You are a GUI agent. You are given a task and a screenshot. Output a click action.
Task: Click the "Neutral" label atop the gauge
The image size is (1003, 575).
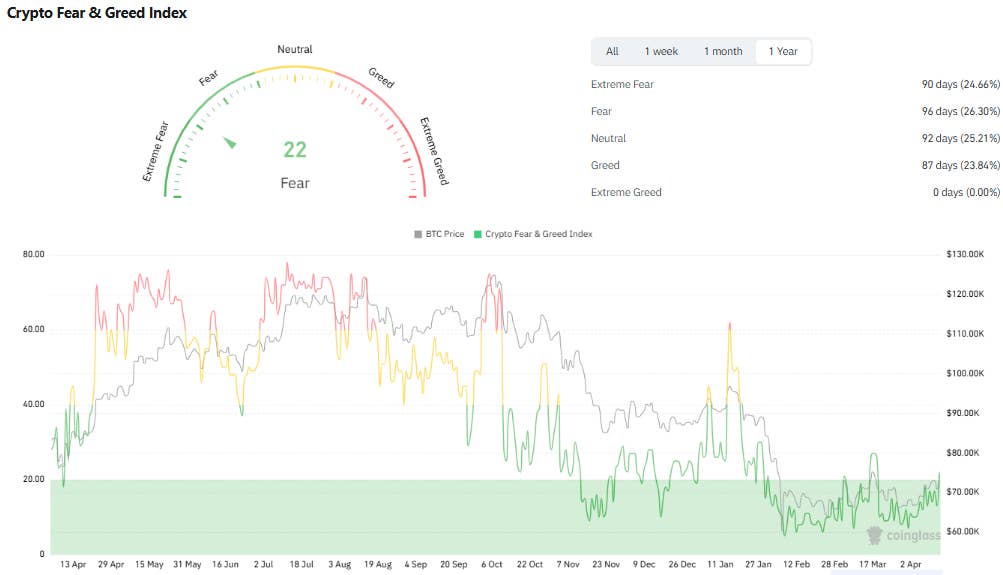pos(295,49)
